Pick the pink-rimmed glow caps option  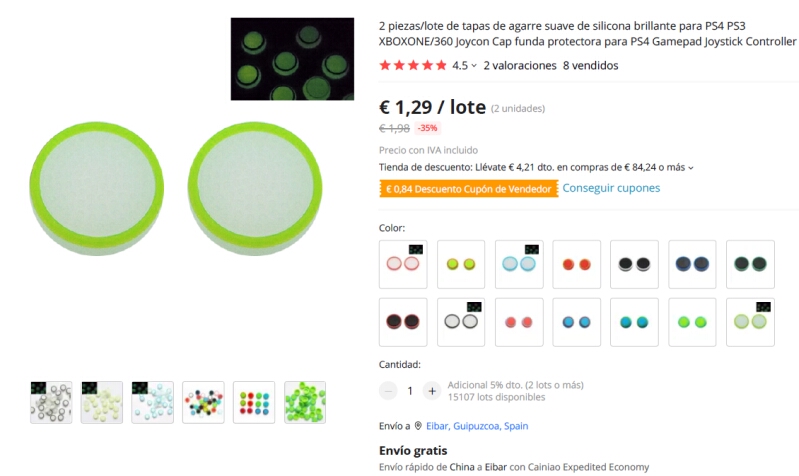[x=403, y=264]
